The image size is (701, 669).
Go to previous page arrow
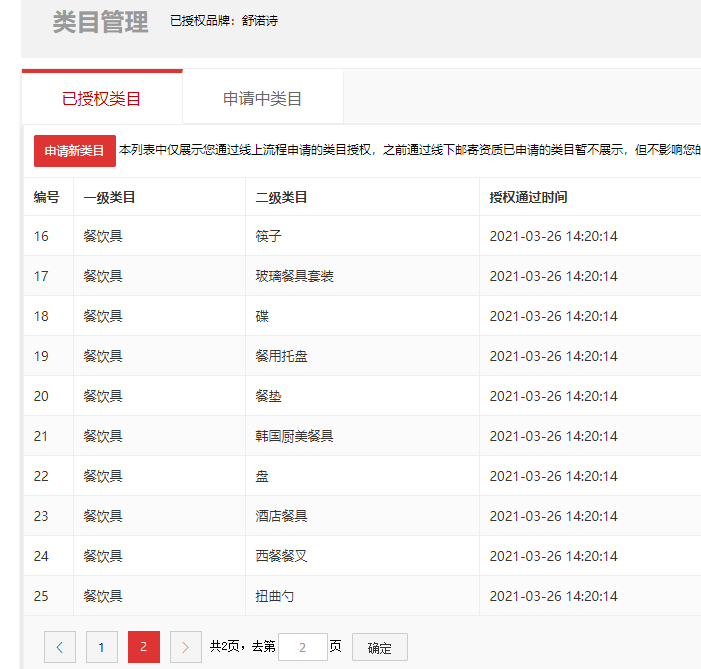tap(59, 647)
